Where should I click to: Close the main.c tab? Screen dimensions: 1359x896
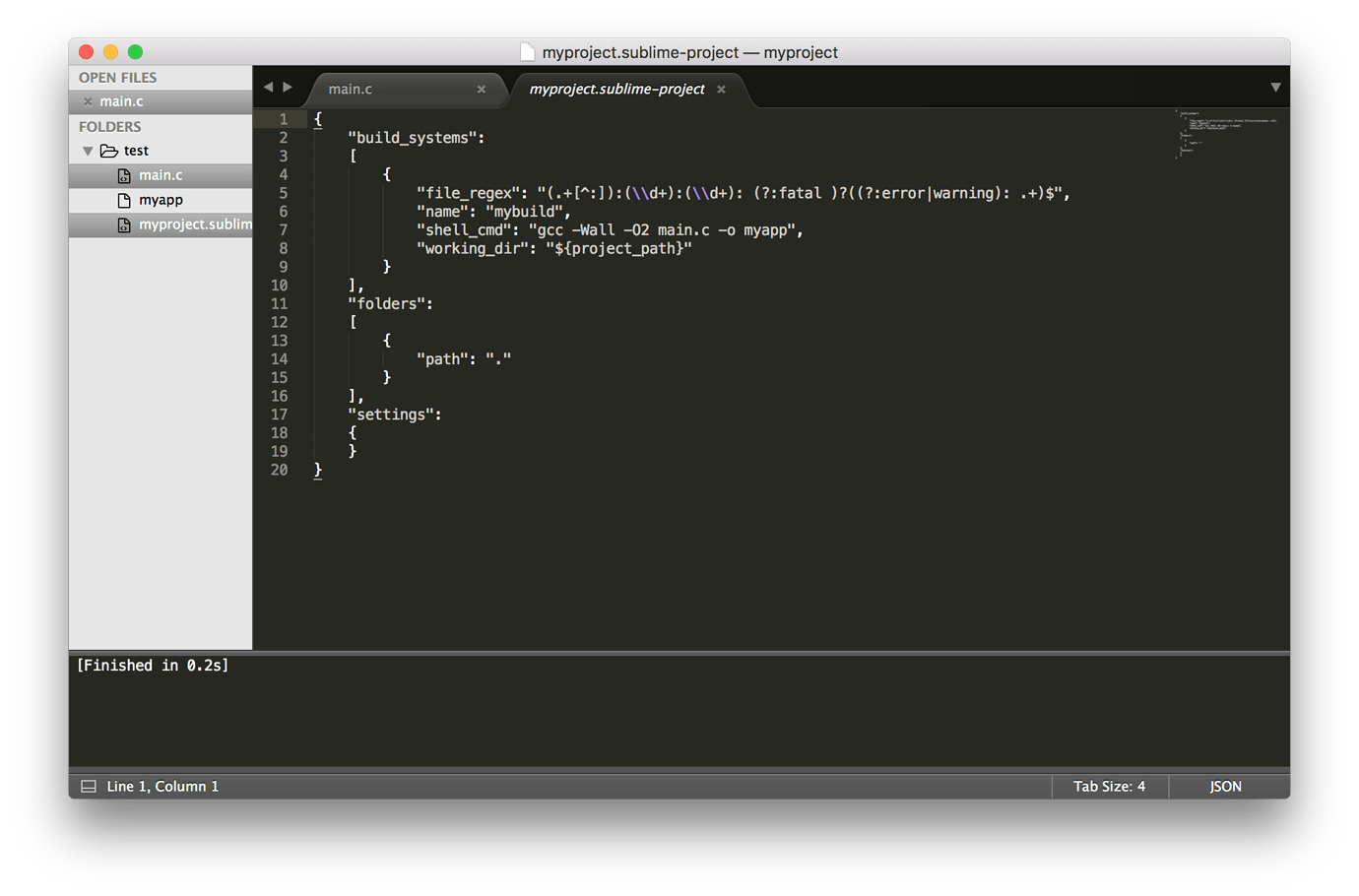(482, 89)
